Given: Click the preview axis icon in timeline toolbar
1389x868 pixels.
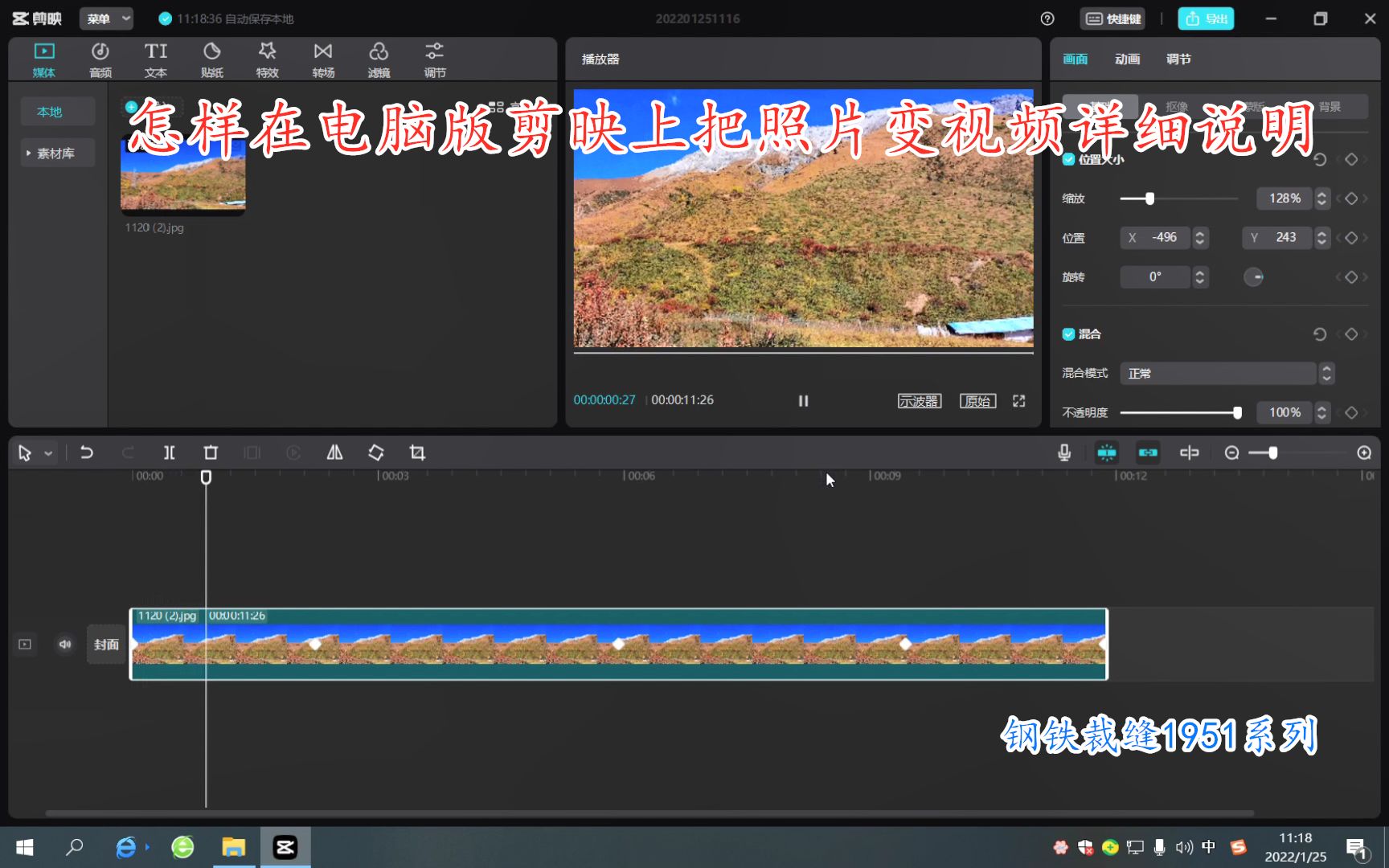Looking at the screenshot, I should click(x=1190, y=452).
